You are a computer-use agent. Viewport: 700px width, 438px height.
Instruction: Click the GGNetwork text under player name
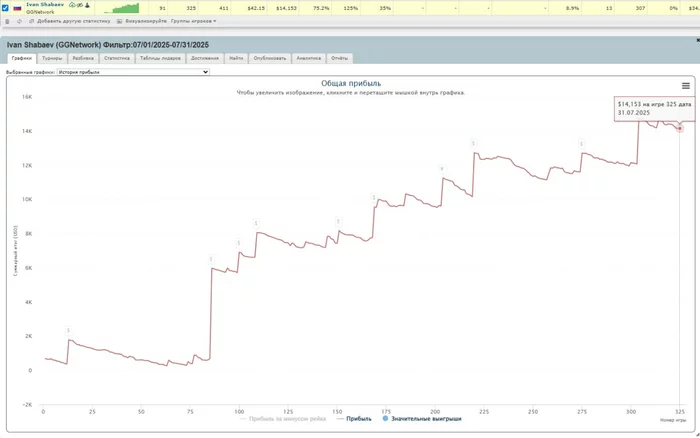(x=40, y=12)
